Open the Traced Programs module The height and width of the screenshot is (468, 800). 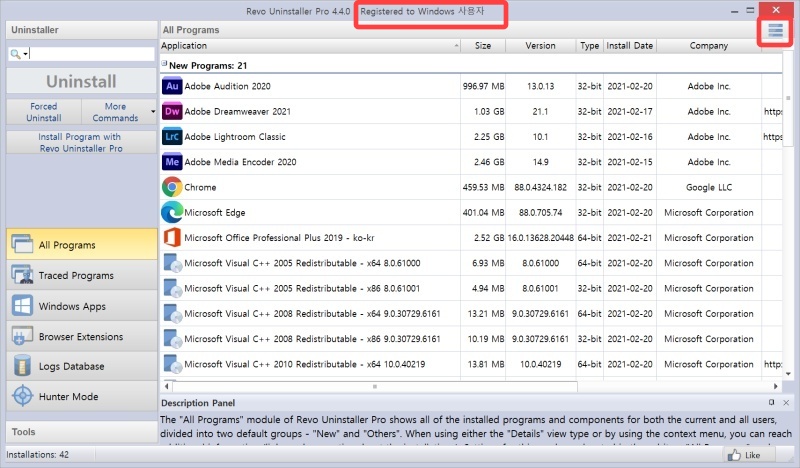pyautogui.click(x=82, y=276)
